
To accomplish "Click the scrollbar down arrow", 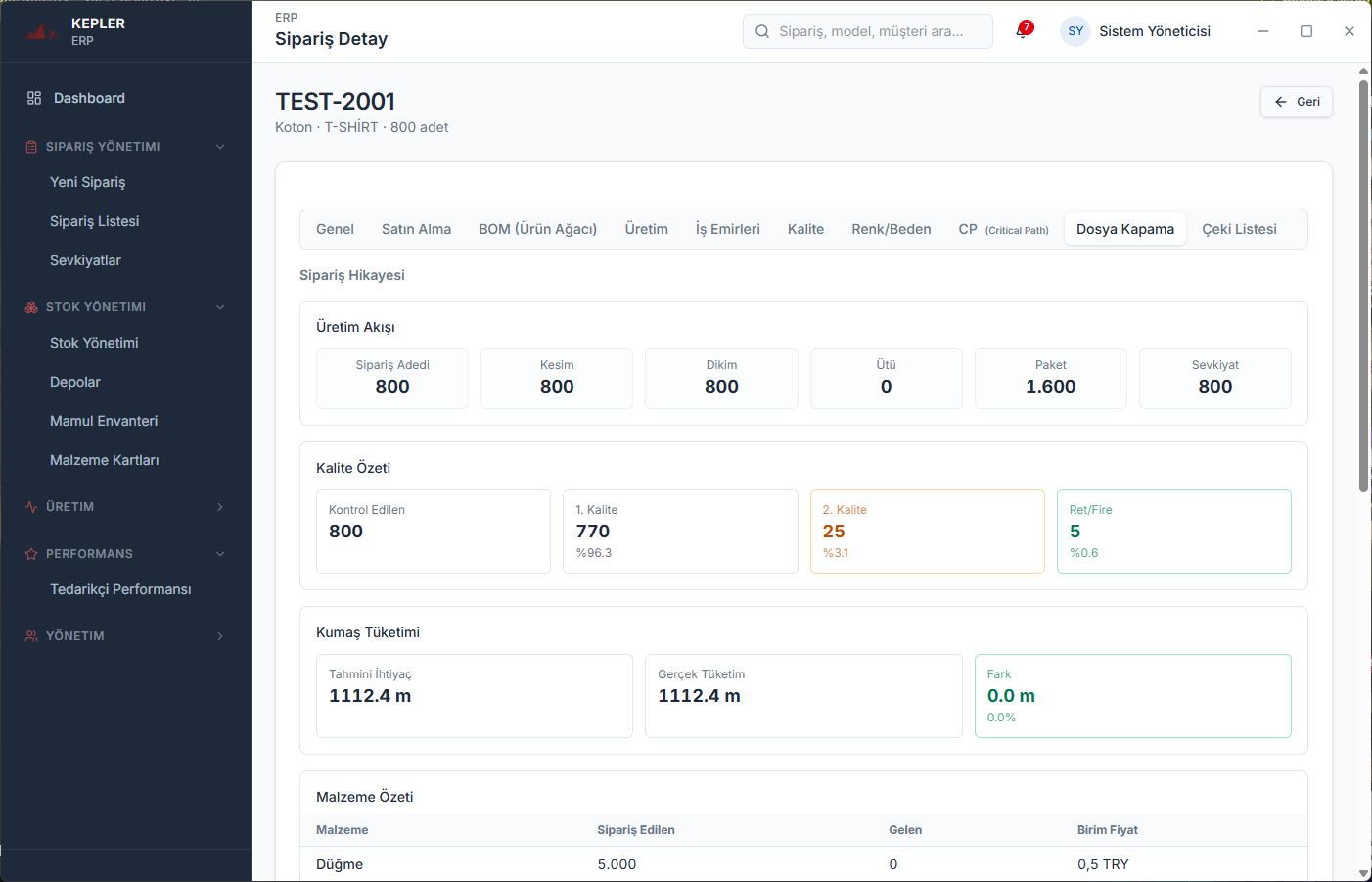I will (x=1363, y=873).
